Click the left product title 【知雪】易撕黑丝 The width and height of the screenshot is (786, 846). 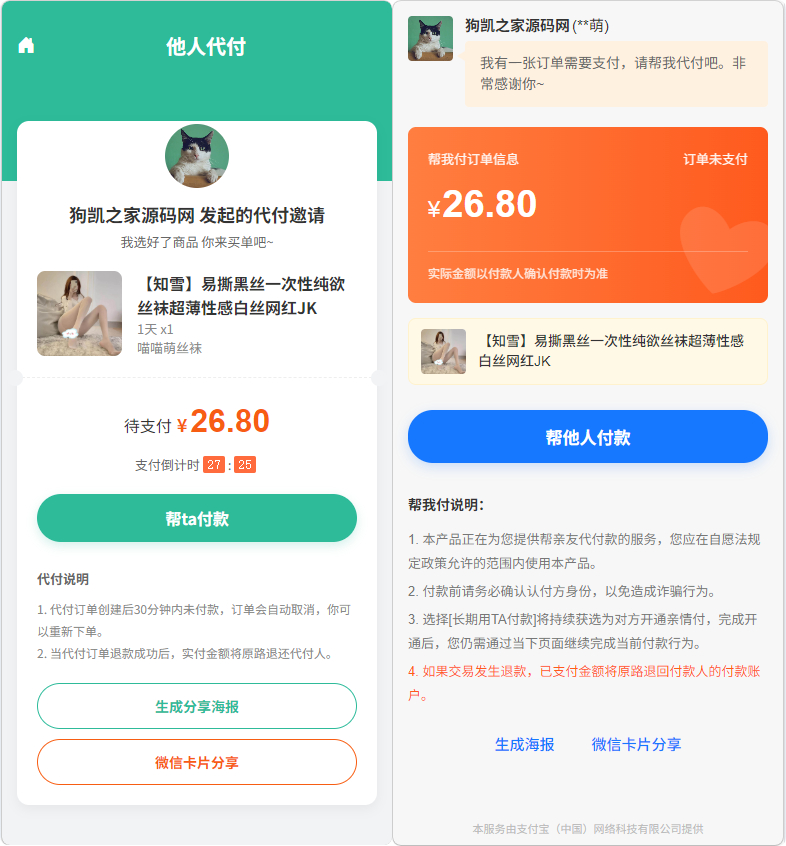[241, 296]
